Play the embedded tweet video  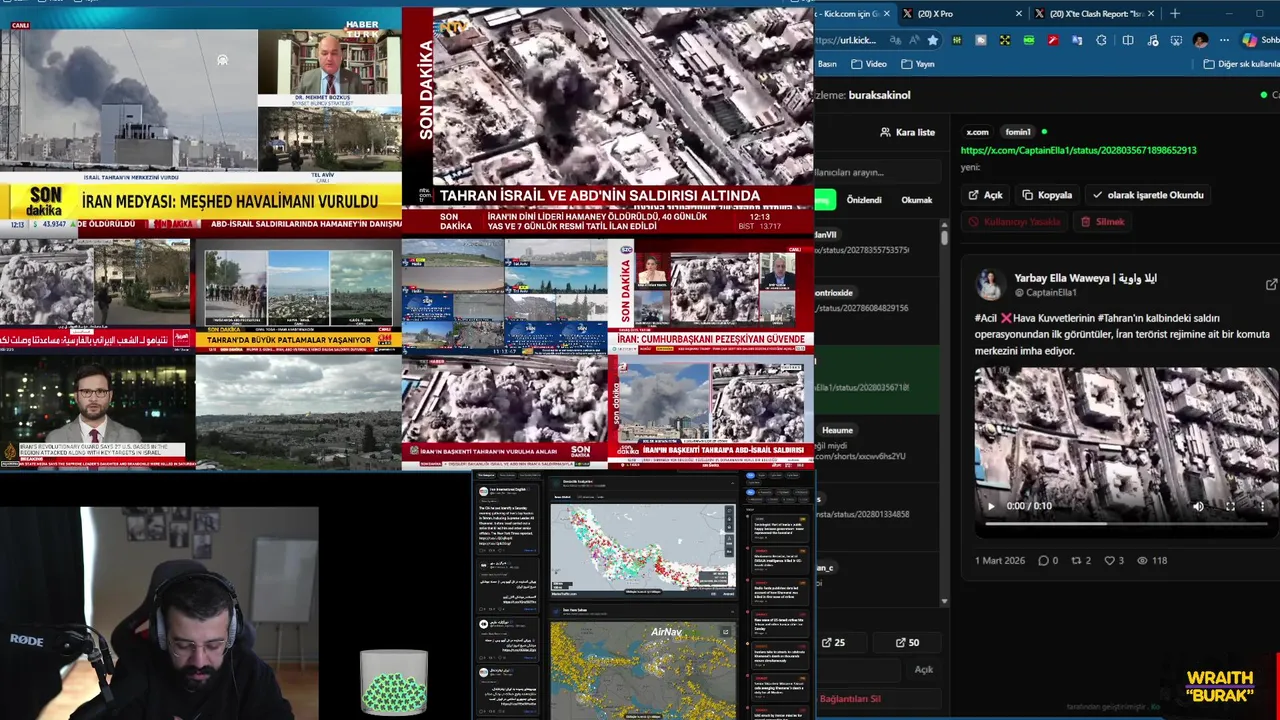coord(991,506)
